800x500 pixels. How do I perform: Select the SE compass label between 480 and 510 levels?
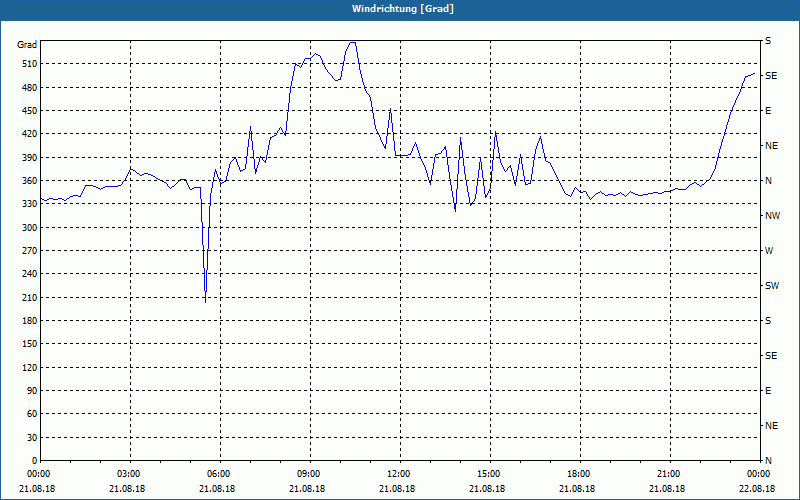click(x=771, y=76)
